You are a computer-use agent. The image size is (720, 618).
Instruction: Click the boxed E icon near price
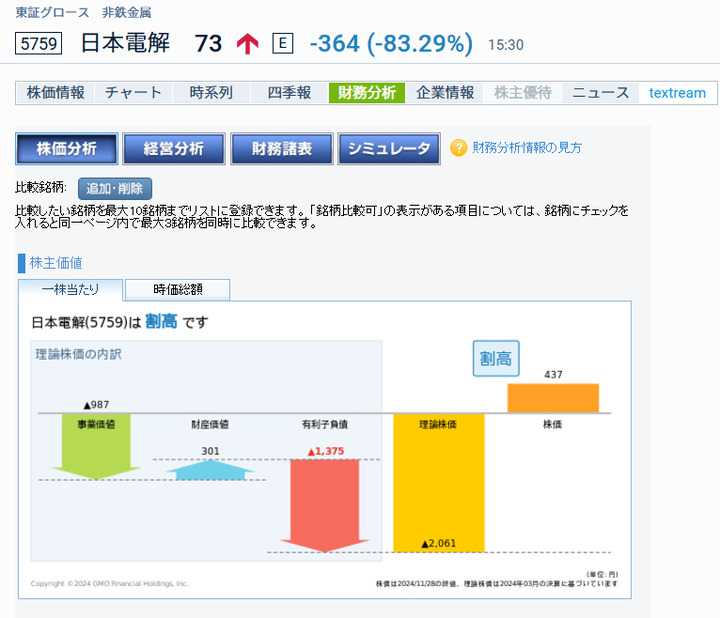pos(283,44)
